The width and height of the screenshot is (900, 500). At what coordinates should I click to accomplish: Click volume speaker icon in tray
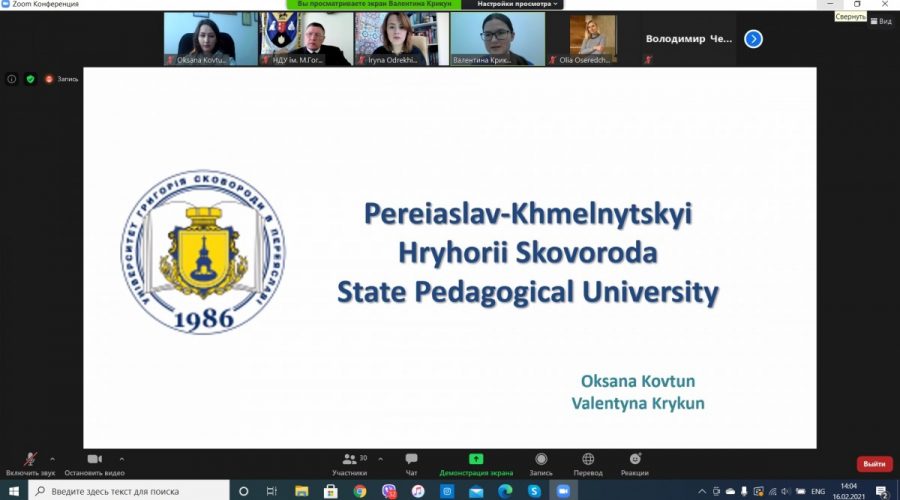[785, 491]
